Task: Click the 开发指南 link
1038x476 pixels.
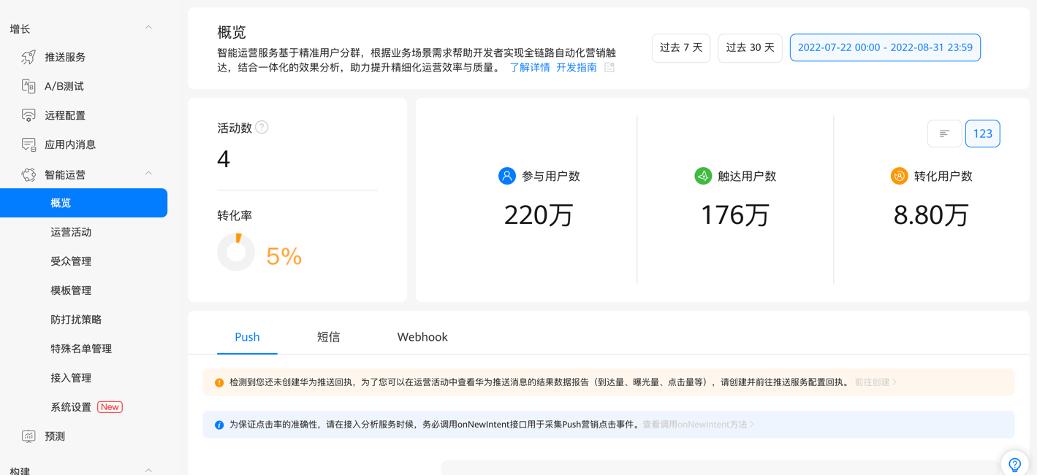Action: (x=576, y=68)
